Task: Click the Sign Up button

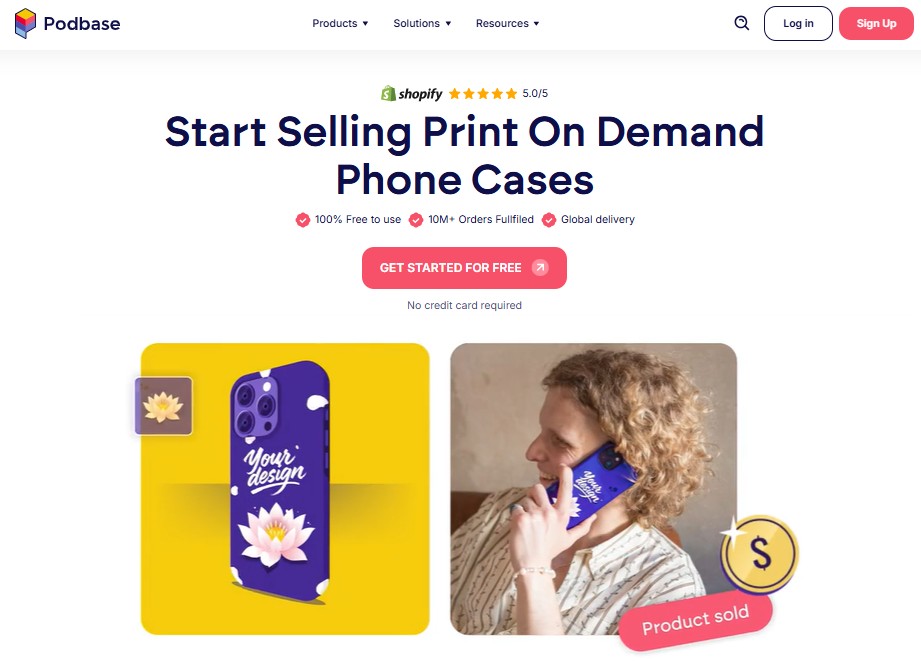Action: [876, 24]
